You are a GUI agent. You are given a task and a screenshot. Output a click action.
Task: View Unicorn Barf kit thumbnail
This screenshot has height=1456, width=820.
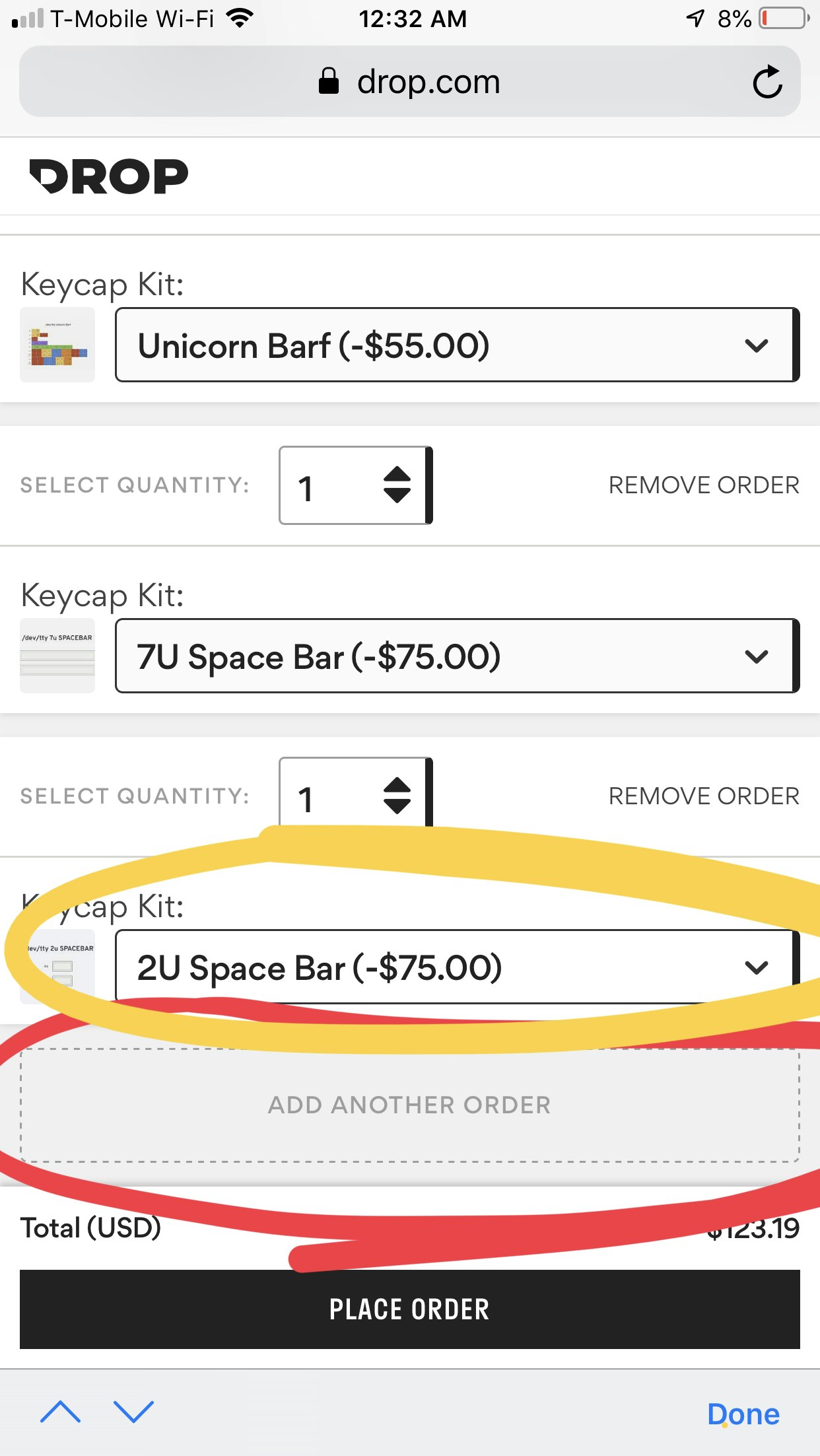(x=57, y=345)
